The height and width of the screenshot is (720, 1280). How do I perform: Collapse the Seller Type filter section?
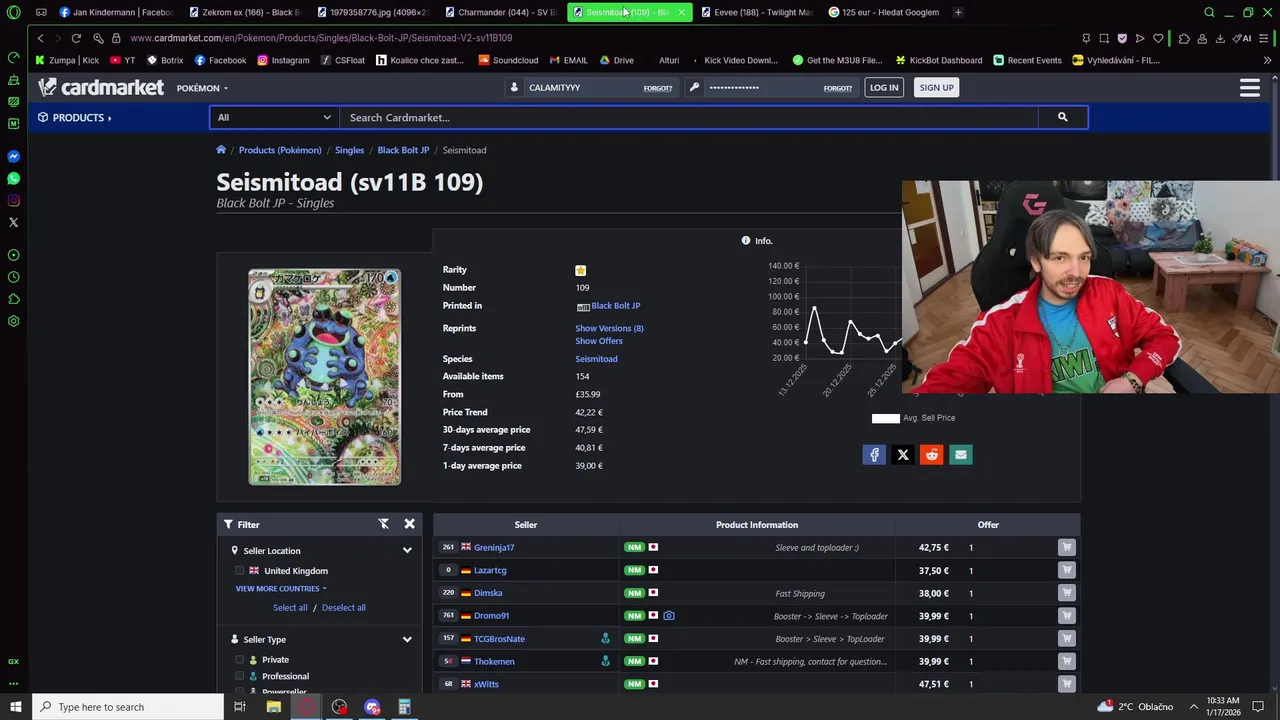[407, 640]
